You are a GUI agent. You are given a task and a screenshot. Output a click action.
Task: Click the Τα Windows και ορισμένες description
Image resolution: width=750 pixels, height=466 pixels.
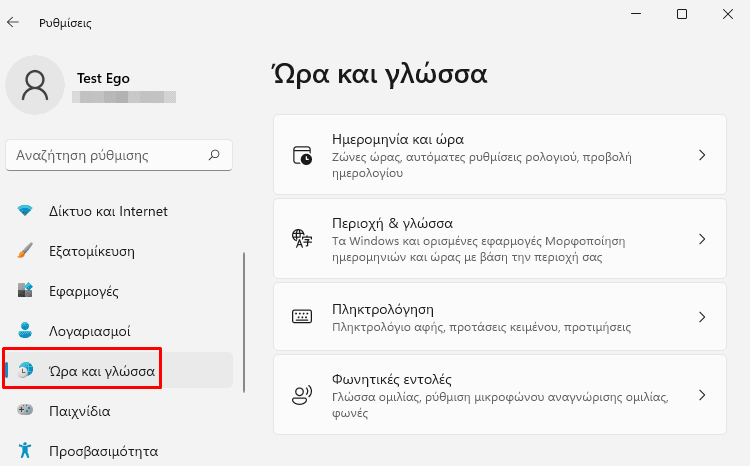[x=478, y=249]
